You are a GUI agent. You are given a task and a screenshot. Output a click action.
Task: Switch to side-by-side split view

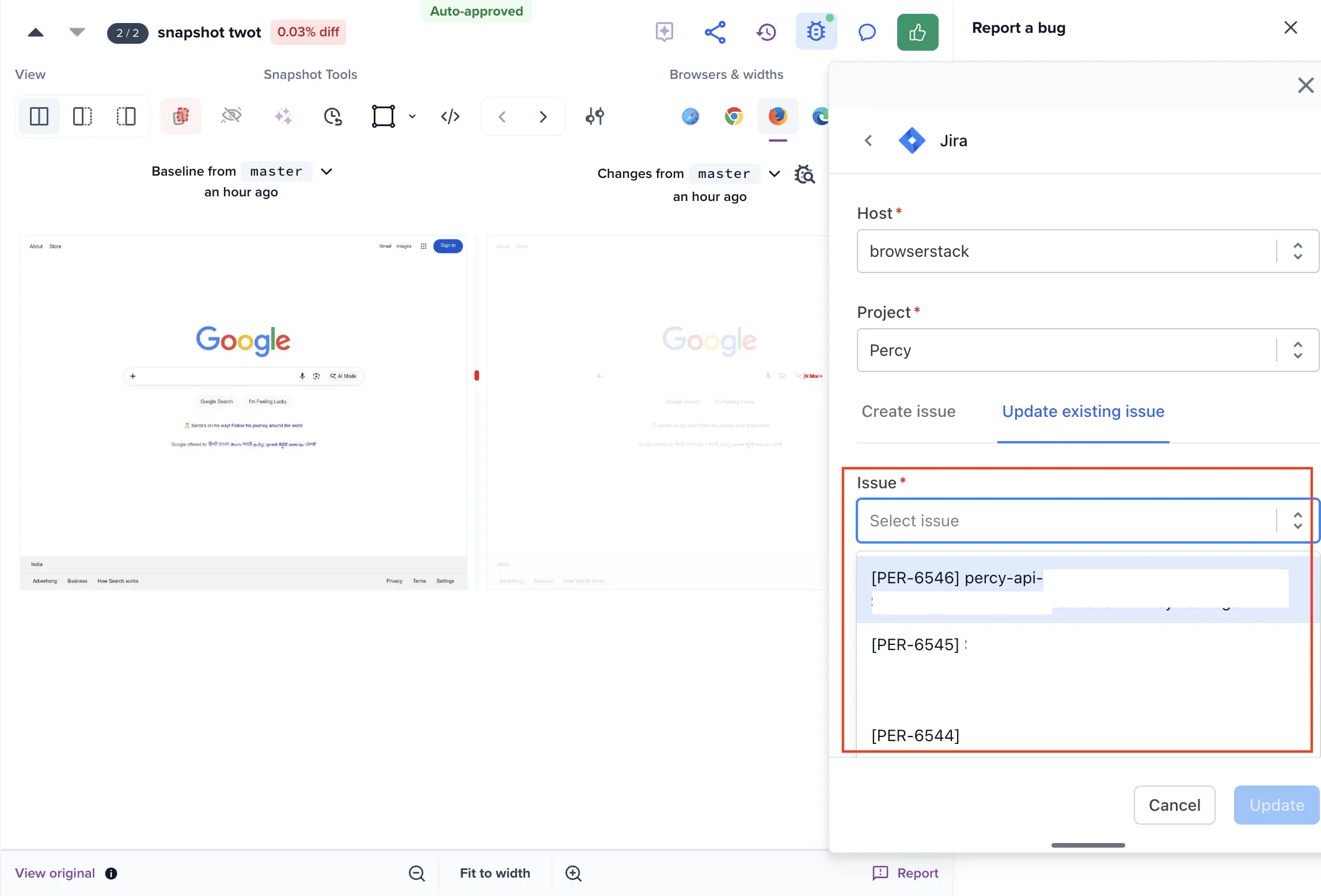pos(39,116)
